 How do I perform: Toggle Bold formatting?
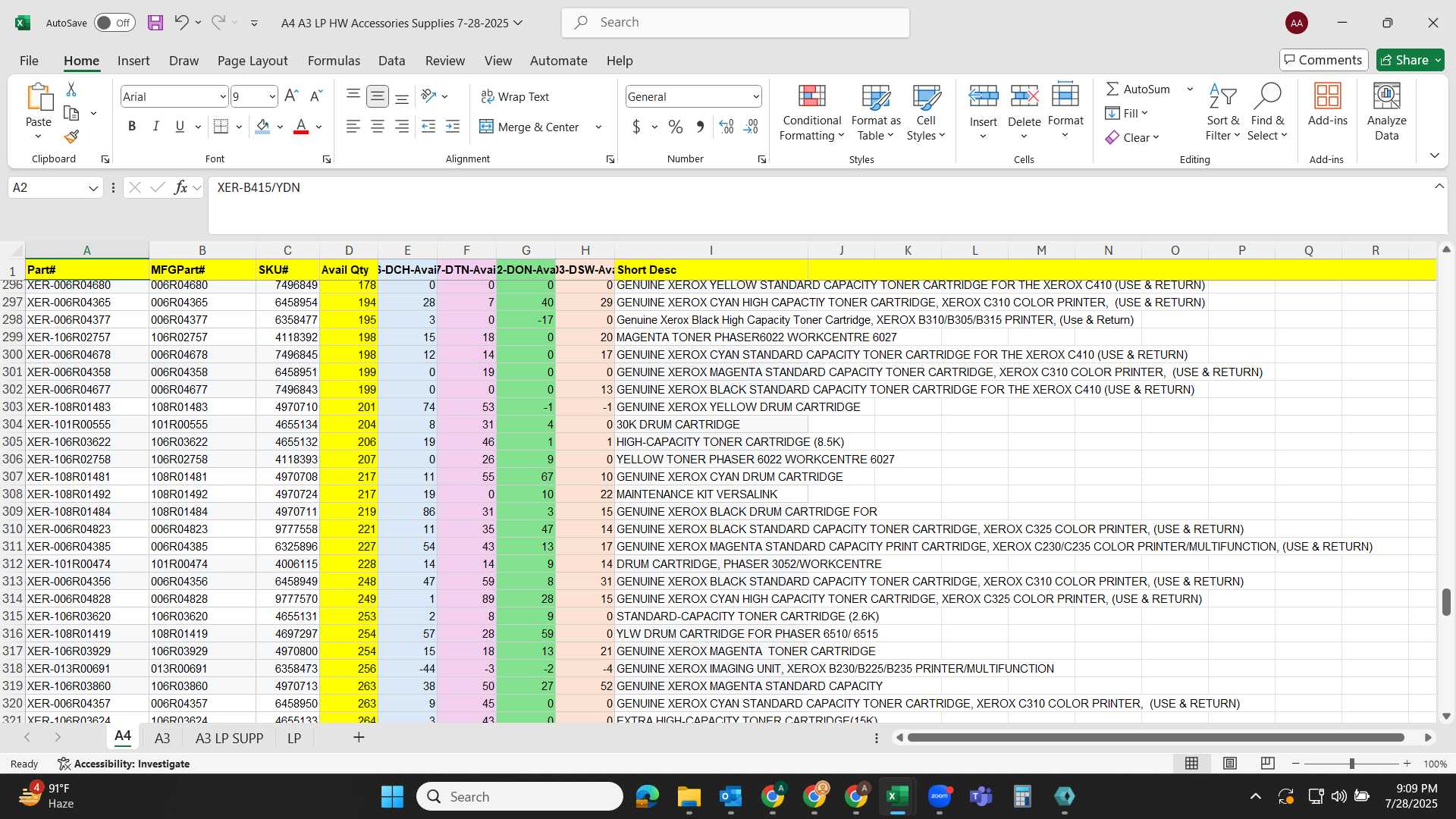tap(132, 127)
